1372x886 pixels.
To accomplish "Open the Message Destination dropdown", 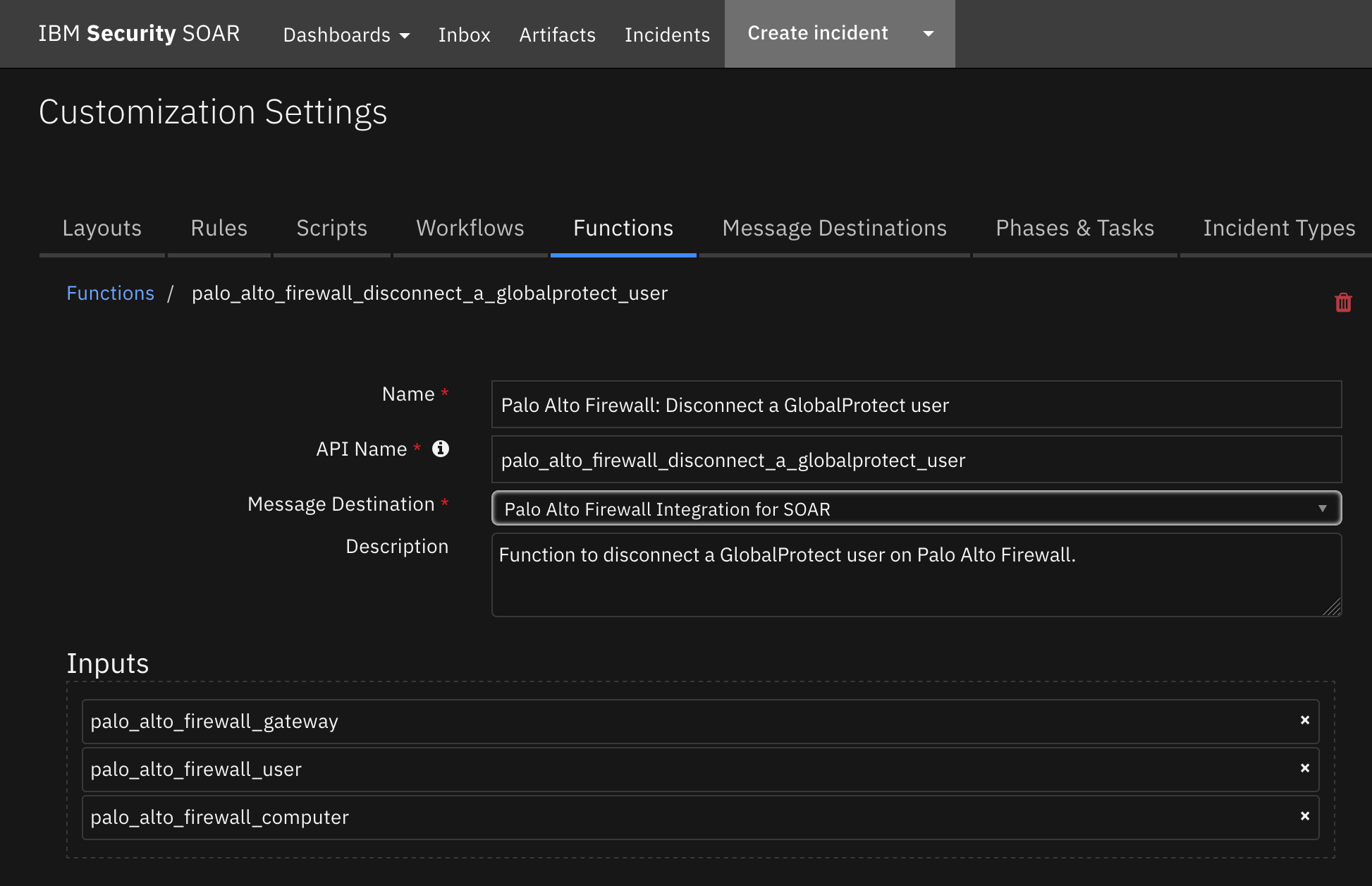I will tap(1323, 508).
